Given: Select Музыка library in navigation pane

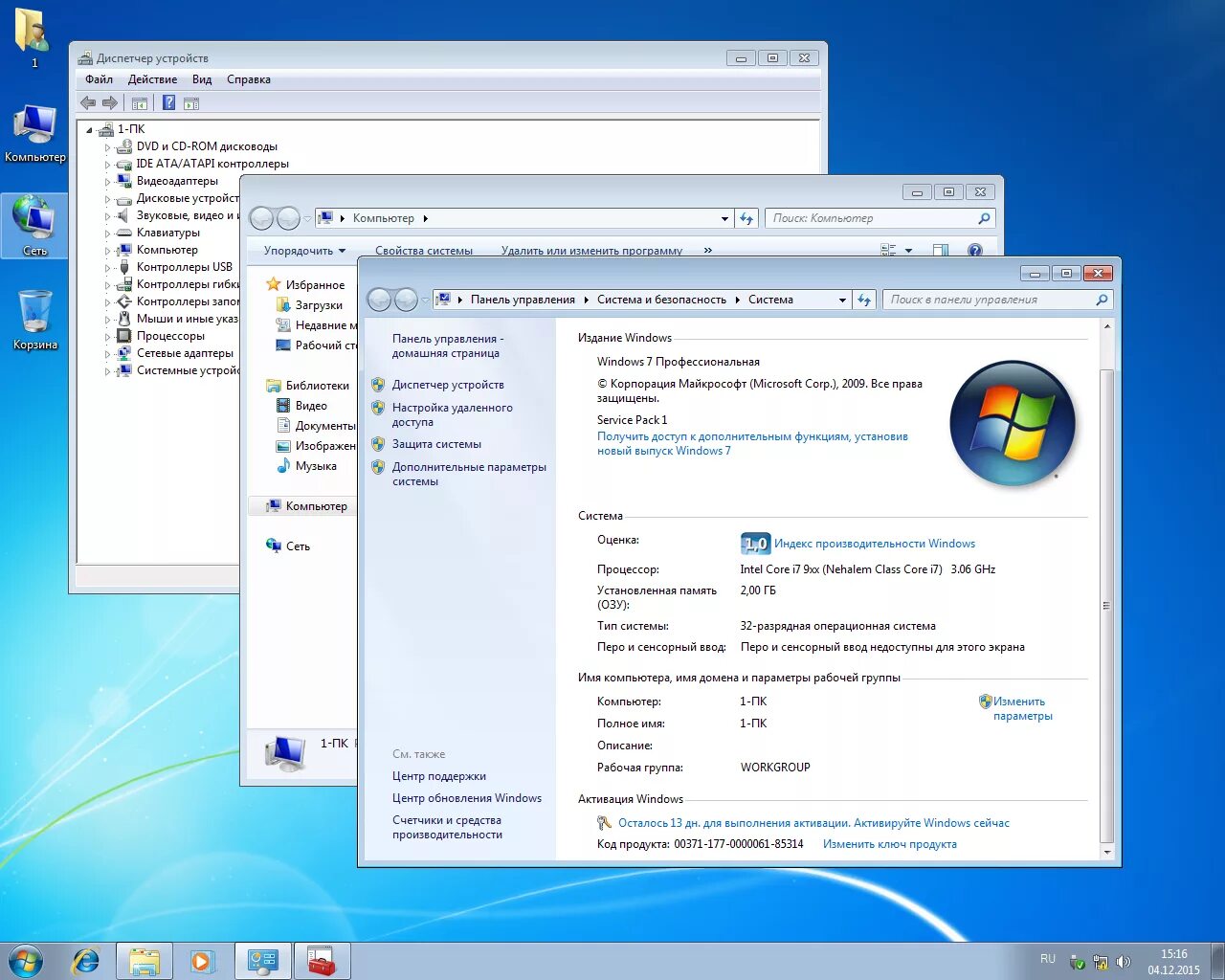Looking at the screenshot, I should tap(316, 466).
